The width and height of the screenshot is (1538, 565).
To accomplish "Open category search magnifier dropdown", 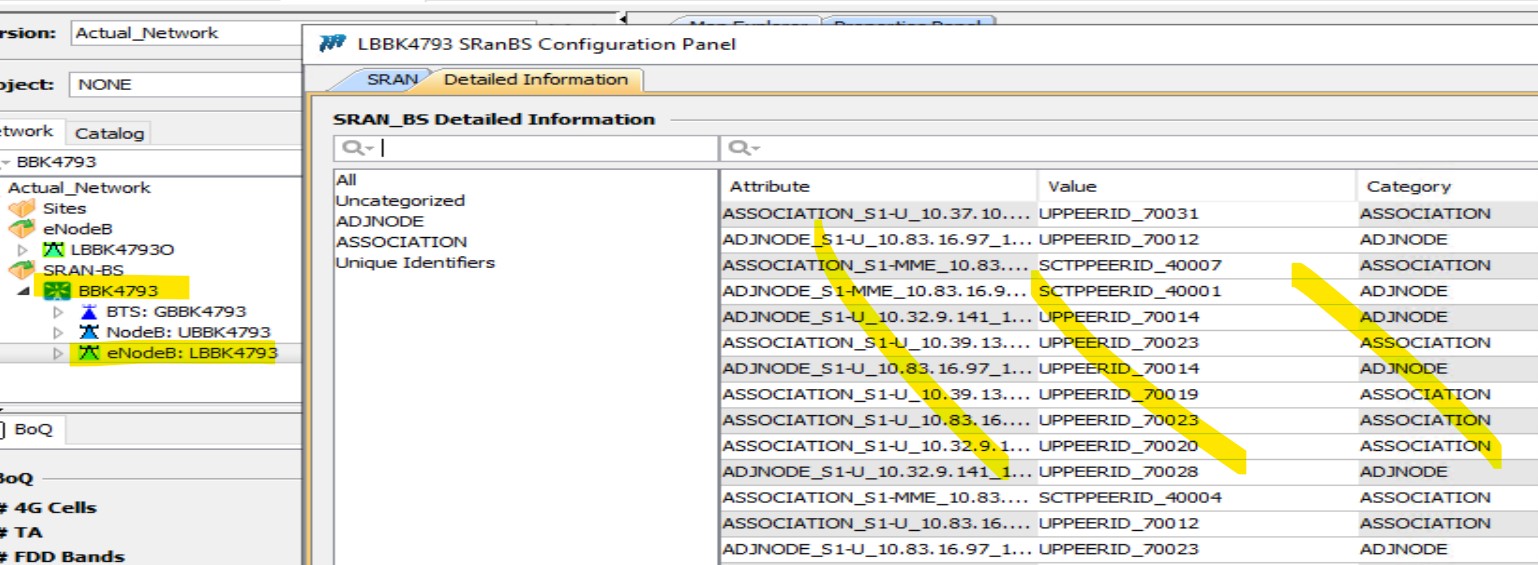I will pos(357,148).
